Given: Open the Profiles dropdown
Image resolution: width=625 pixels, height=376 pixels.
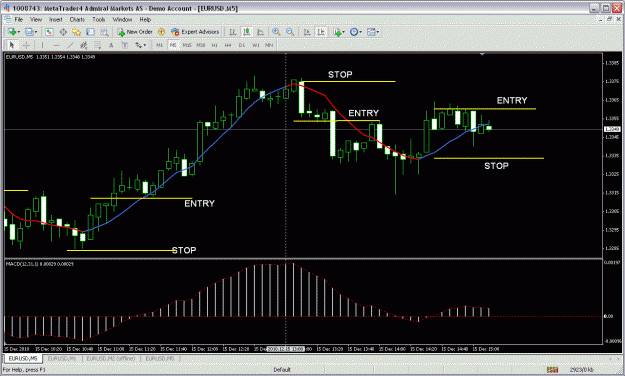Looking at the screenshot, I should tap(31, 32).
